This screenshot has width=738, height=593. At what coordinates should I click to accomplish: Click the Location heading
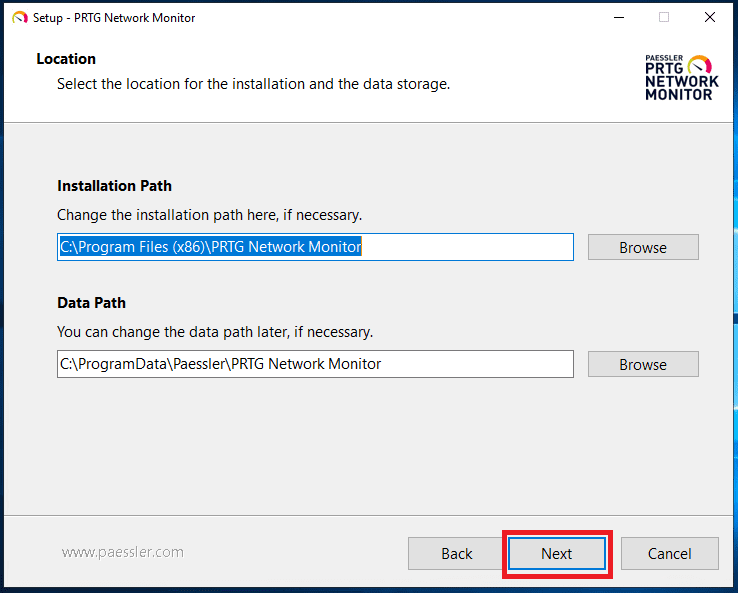click(66, 59)
